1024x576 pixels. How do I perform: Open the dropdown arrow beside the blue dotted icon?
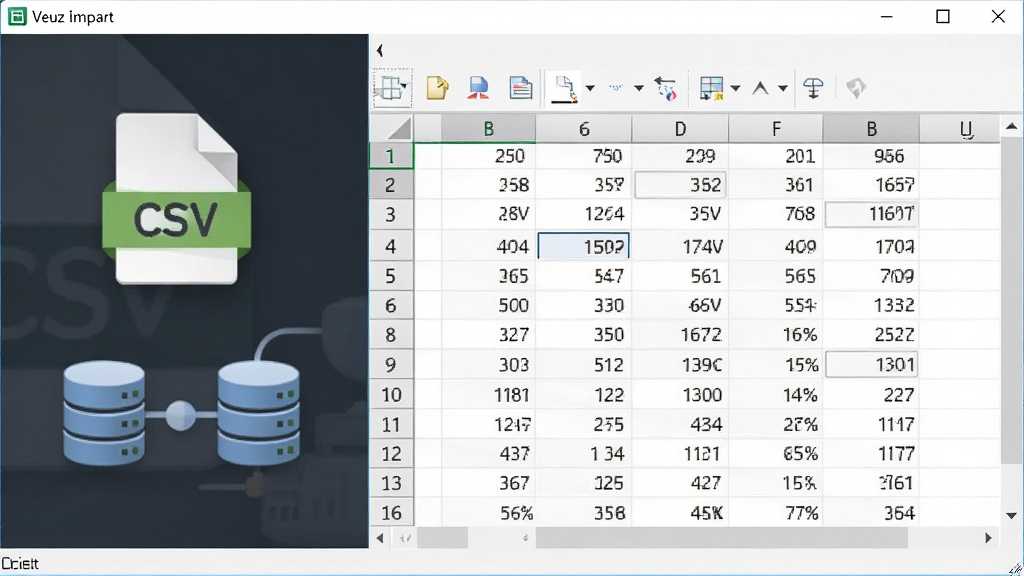point(639,88)
